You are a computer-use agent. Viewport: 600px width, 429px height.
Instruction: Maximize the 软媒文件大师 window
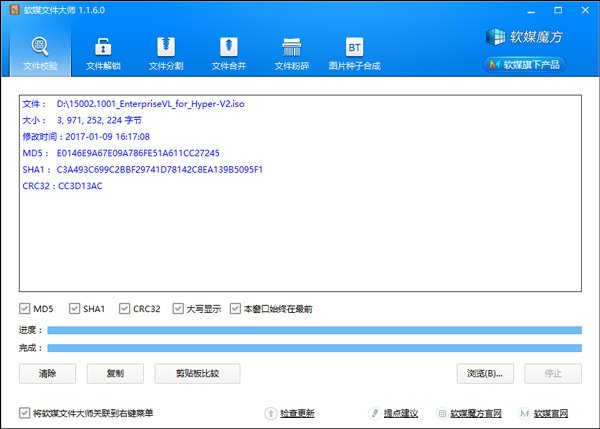click(x=558, y=10)
